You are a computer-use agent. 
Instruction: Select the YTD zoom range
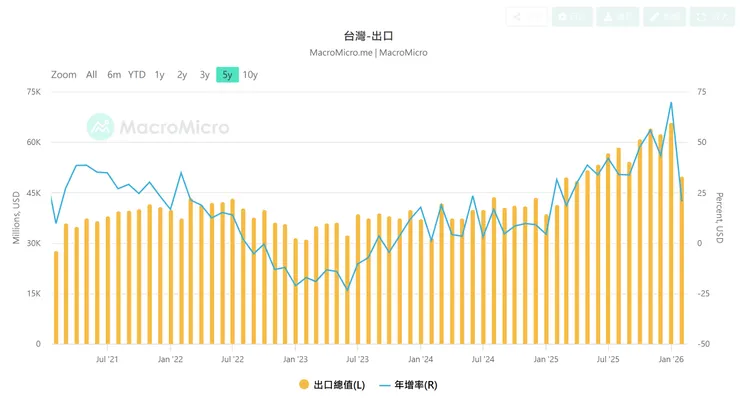[x=137, y=75]
